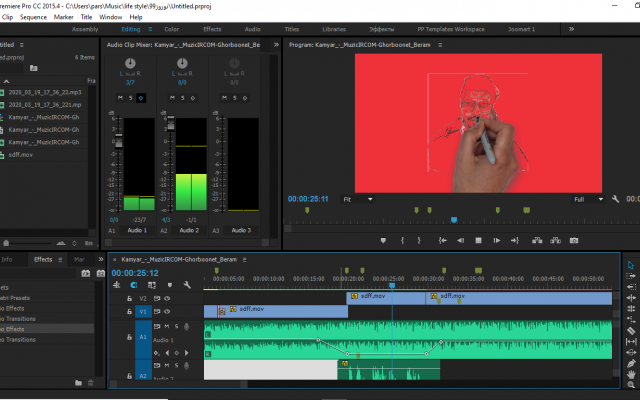The height and width of the screenshot is (400, 640).
Task: Select the Pen tool
Action: 631,363
